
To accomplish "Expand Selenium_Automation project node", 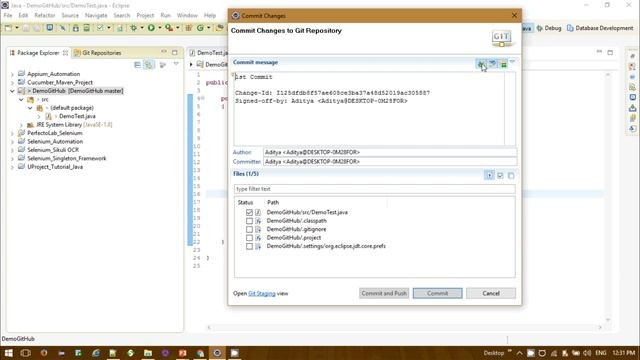I will click(12, 142).
